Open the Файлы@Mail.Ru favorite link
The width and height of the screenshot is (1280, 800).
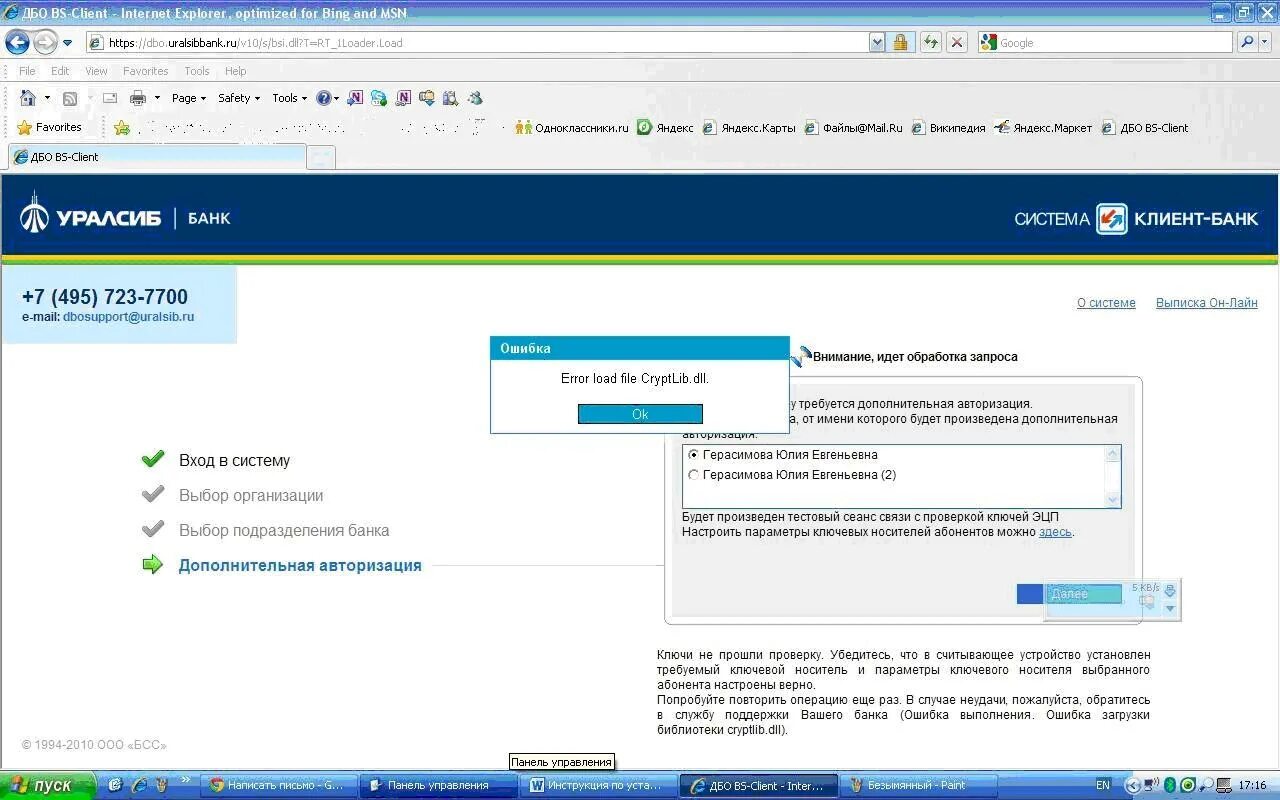pyautogui.click(x=854, y=127)
